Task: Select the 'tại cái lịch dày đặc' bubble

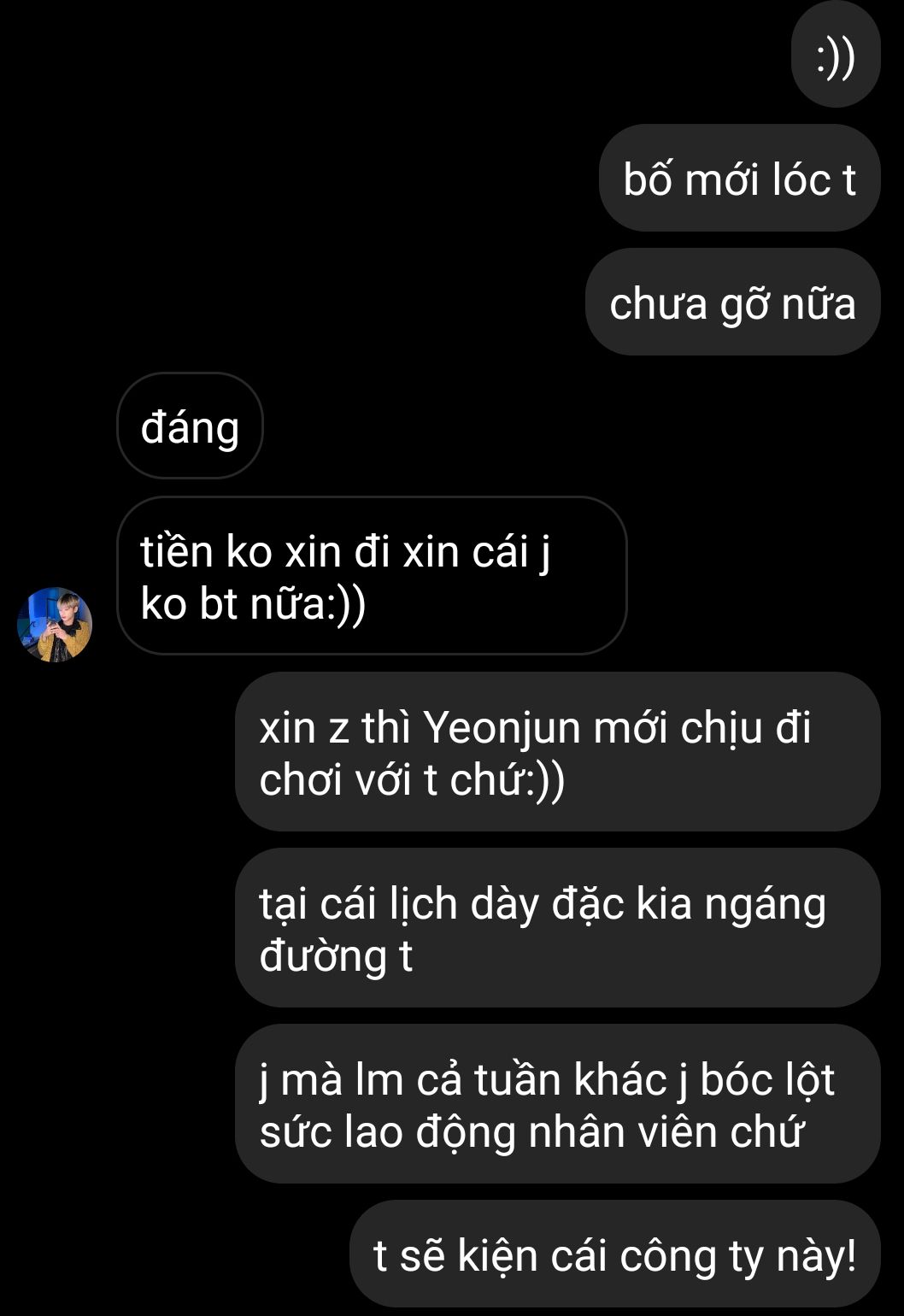Action: coord(557,927)
